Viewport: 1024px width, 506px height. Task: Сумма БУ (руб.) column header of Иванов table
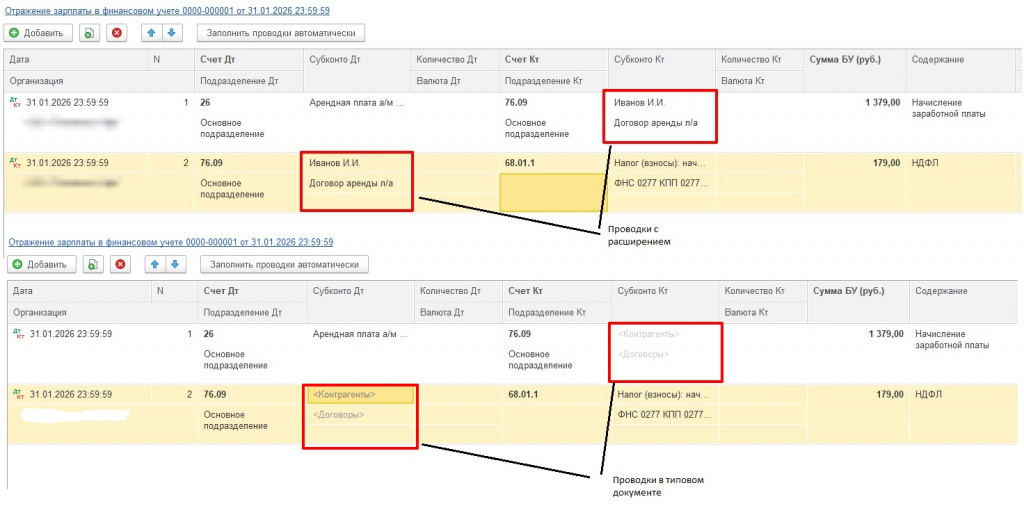click(845, 59)
